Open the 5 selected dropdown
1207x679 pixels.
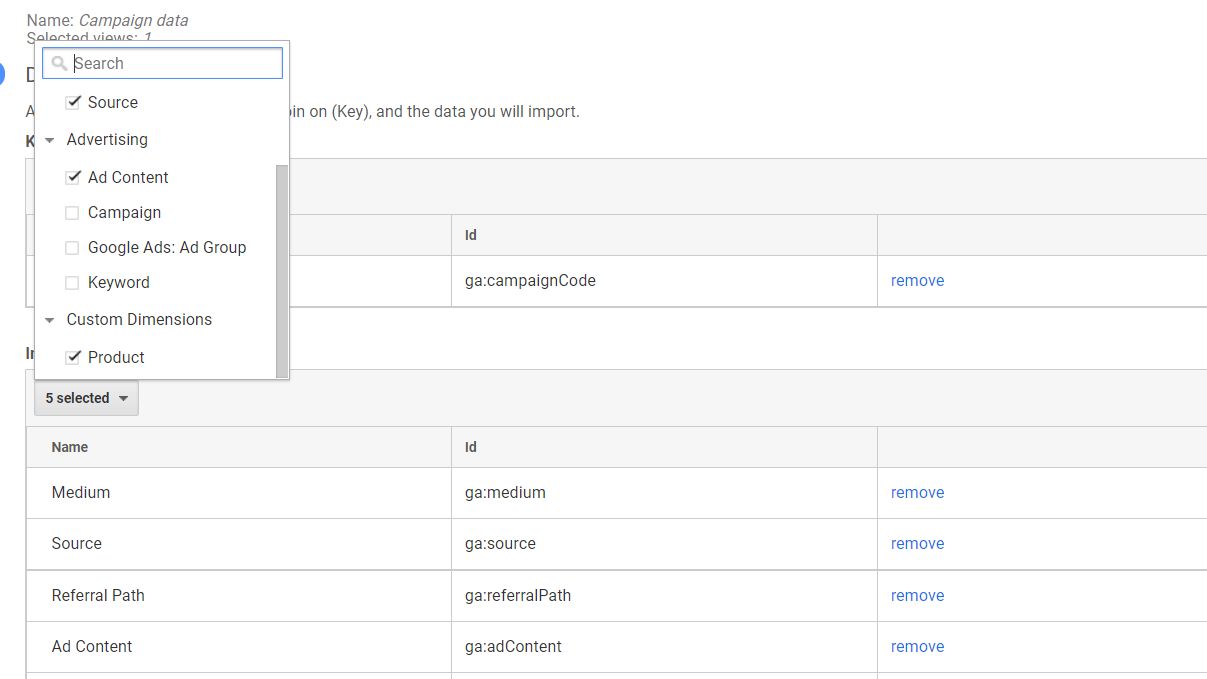[x=85, y=398]
